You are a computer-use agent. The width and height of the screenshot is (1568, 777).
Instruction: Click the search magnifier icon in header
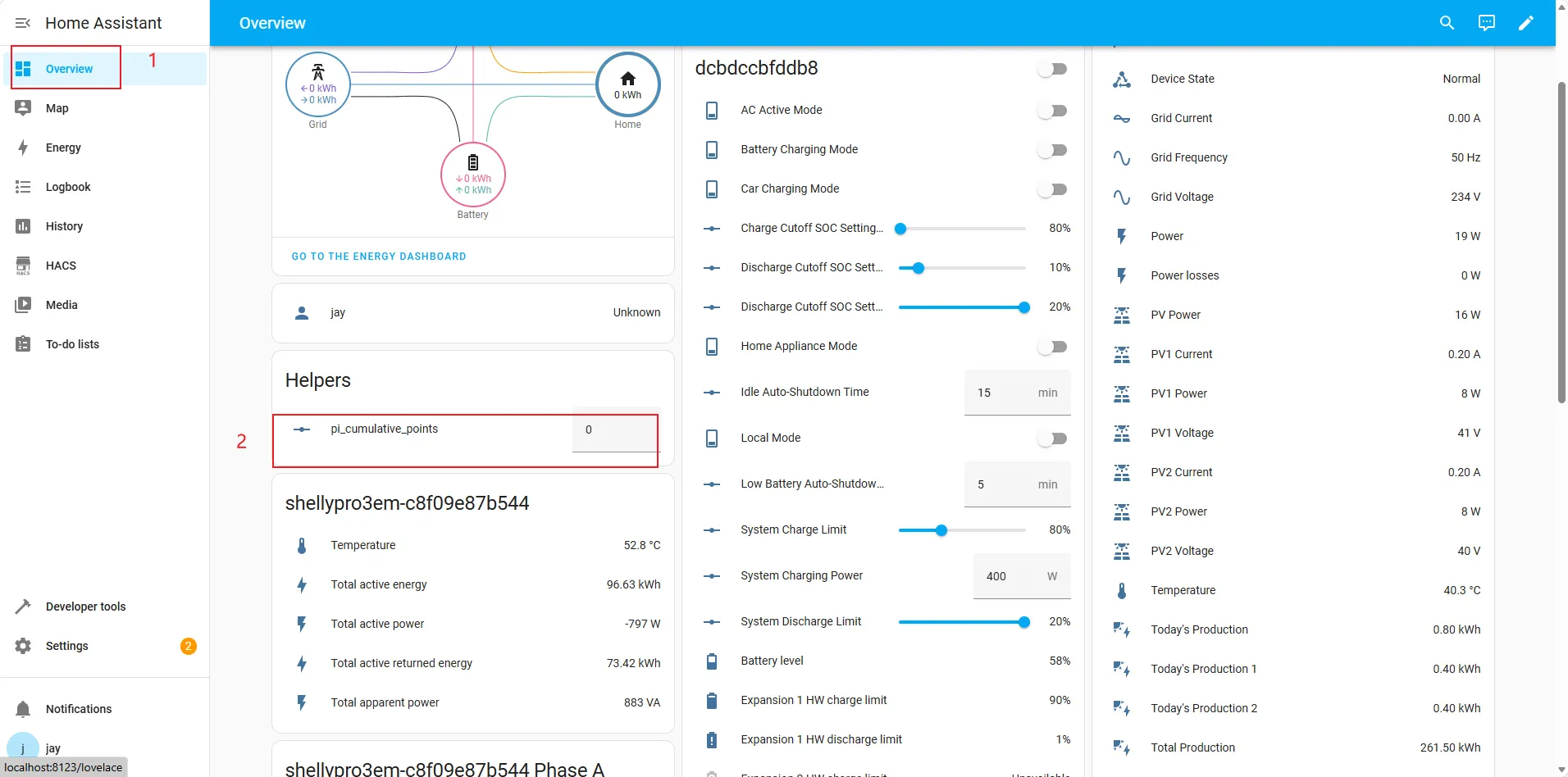point(1447,23)
